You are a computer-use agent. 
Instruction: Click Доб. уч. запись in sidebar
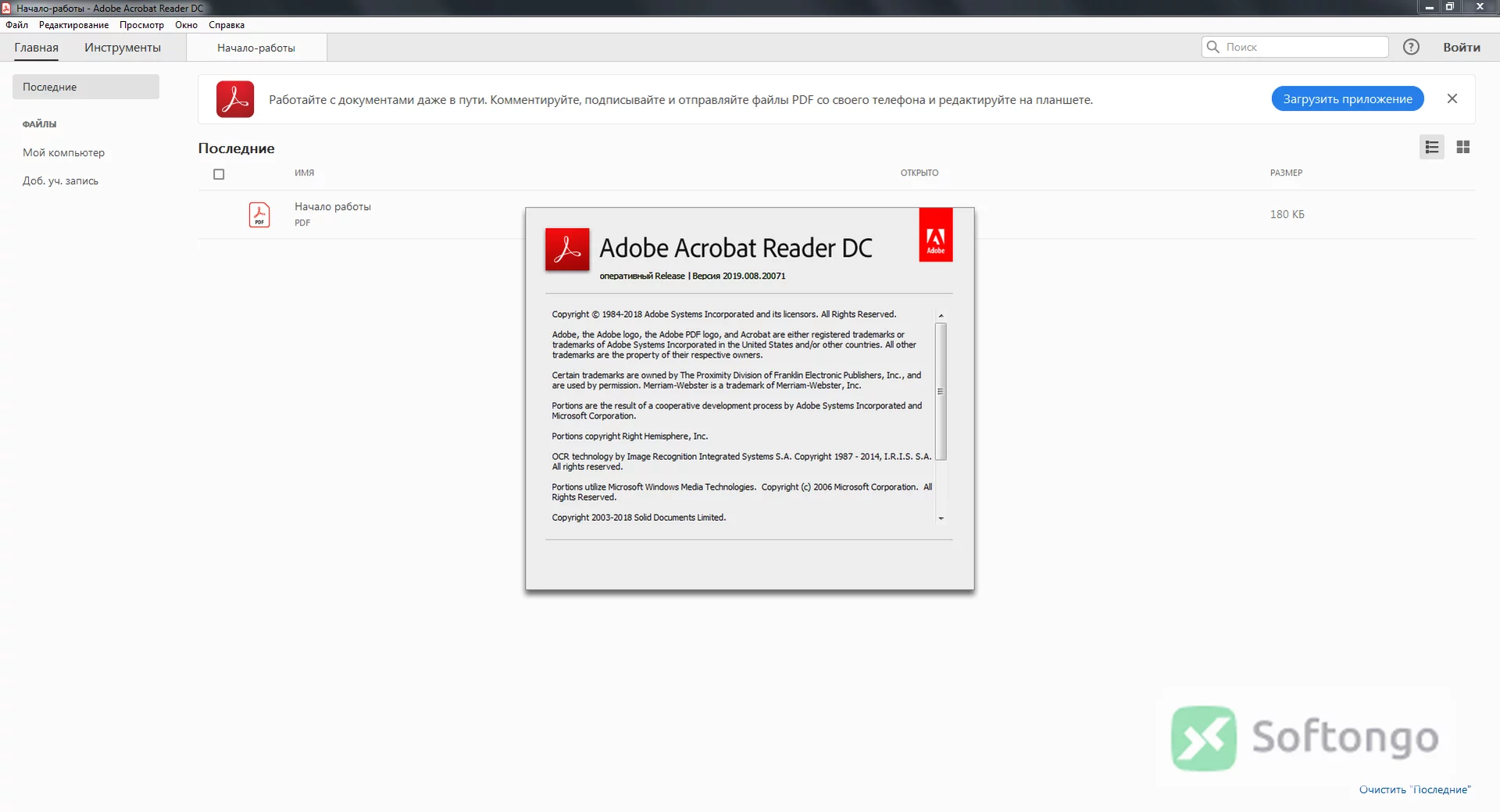(x=60, y=180)
